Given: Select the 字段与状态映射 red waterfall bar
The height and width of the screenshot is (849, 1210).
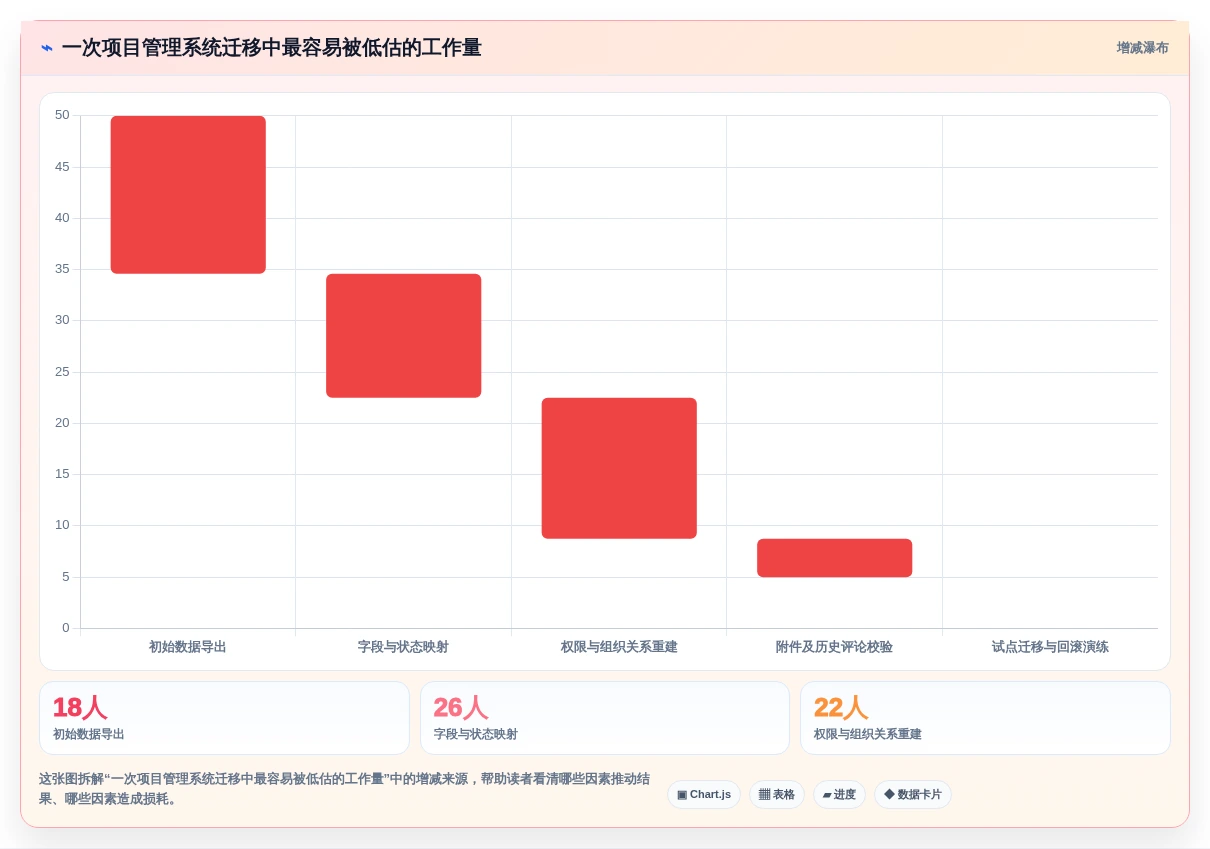Looking at the screenshot, I should tap(404, 336).
